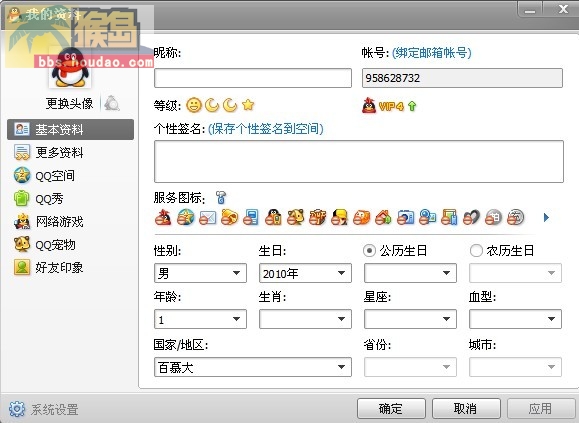Screen dimensions: 579x423
Task: Click the Qzone star globe service icon
Action: 185,217
